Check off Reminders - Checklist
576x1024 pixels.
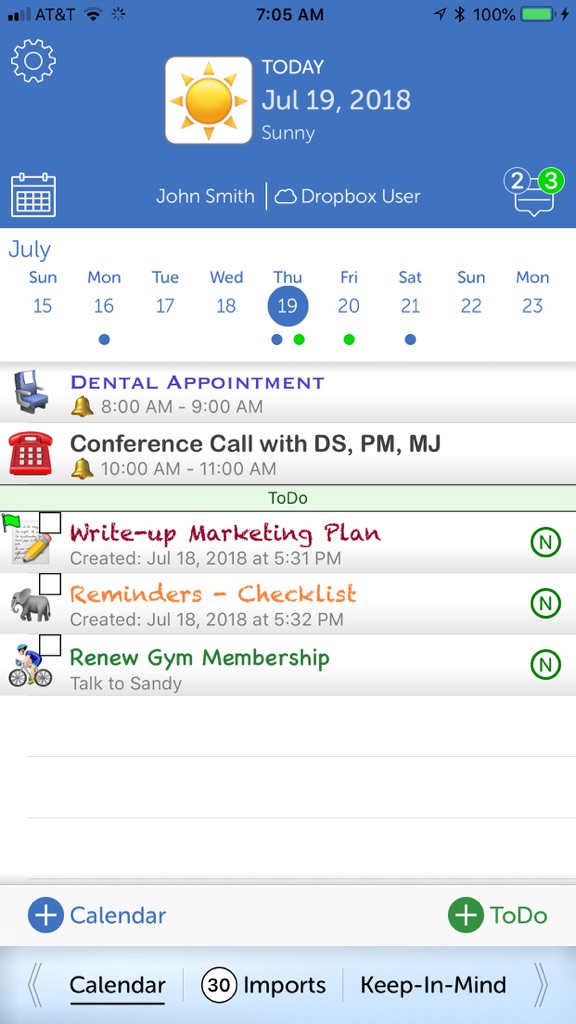pyautogui.click(x=50, y=584)
